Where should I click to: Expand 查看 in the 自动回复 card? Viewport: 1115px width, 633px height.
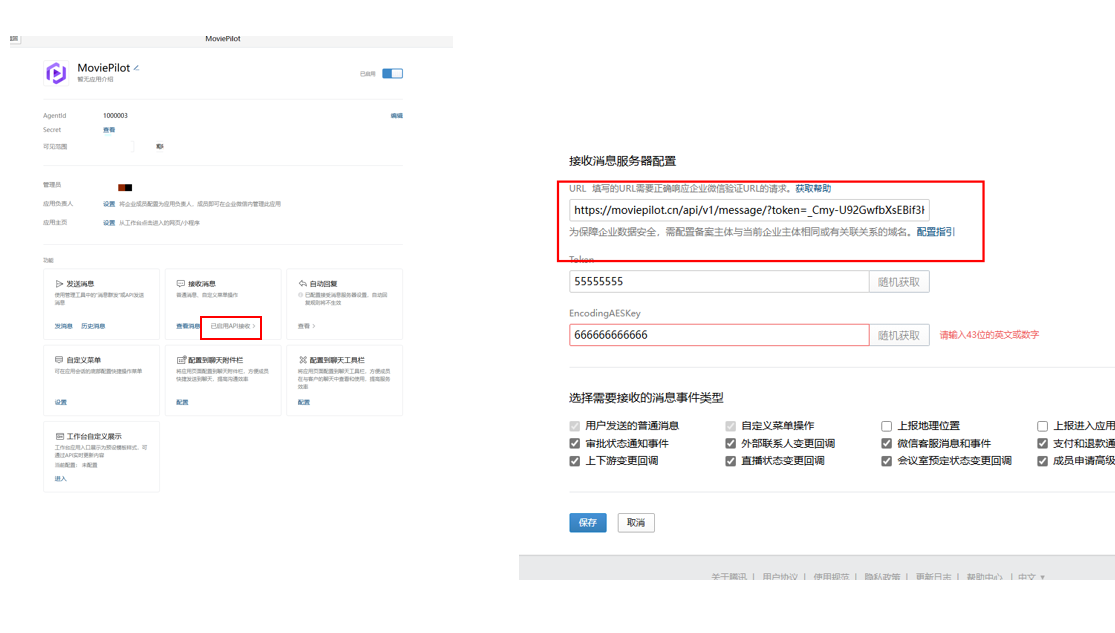pos(306,326)
